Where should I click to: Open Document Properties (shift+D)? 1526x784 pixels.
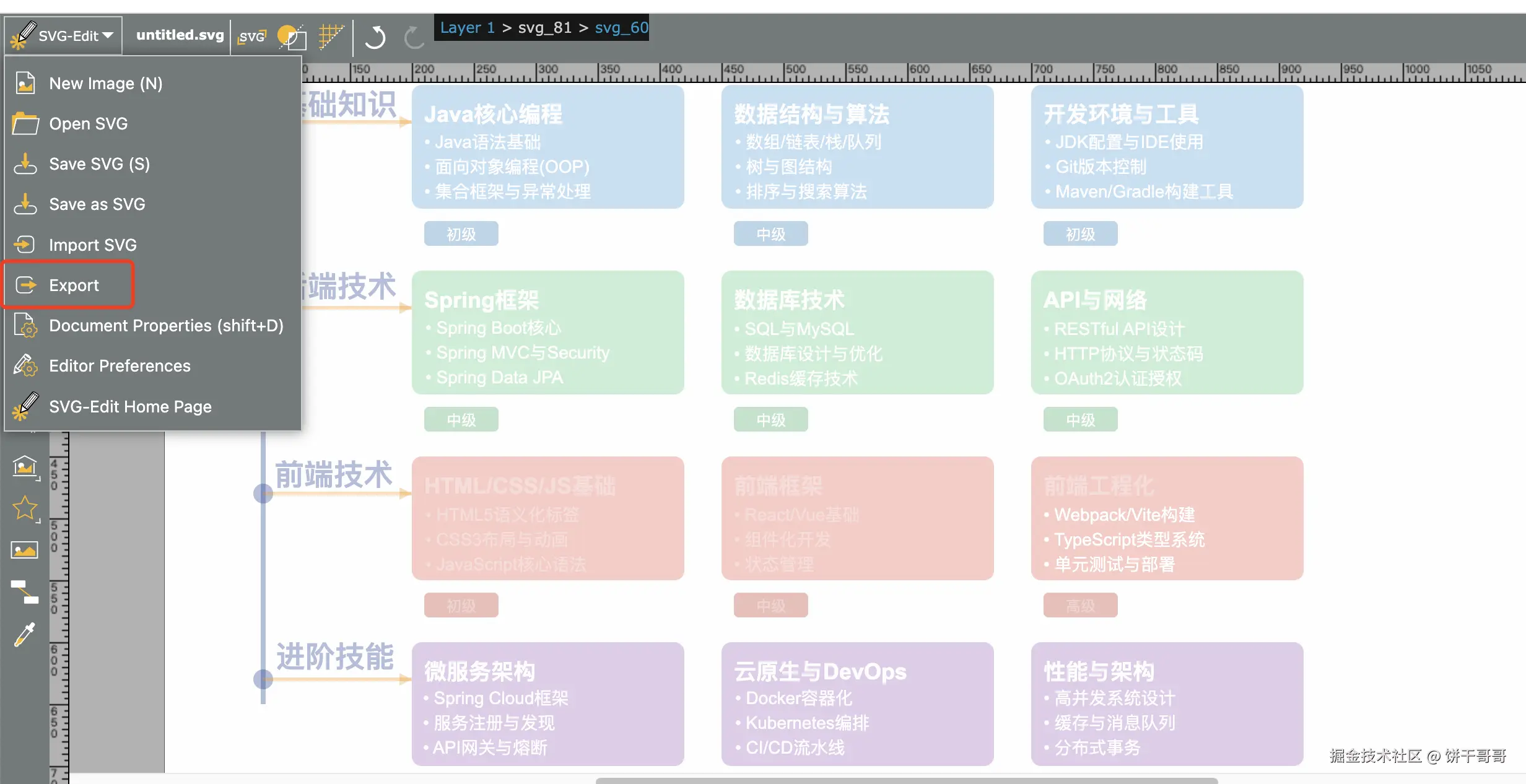165,326
